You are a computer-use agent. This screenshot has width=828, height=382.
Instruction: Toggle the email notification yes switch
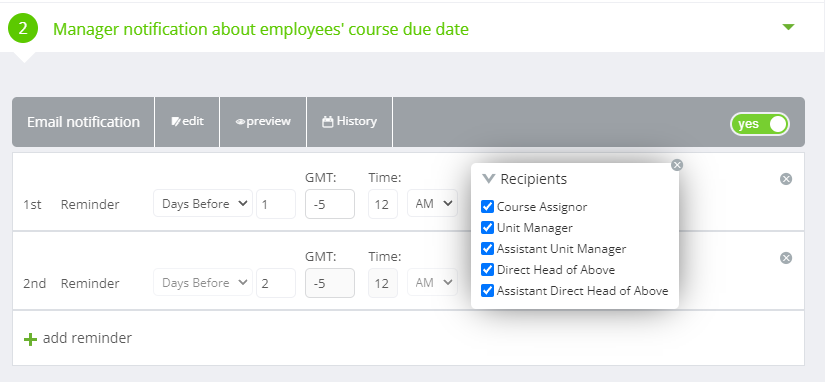click(759, 124)
